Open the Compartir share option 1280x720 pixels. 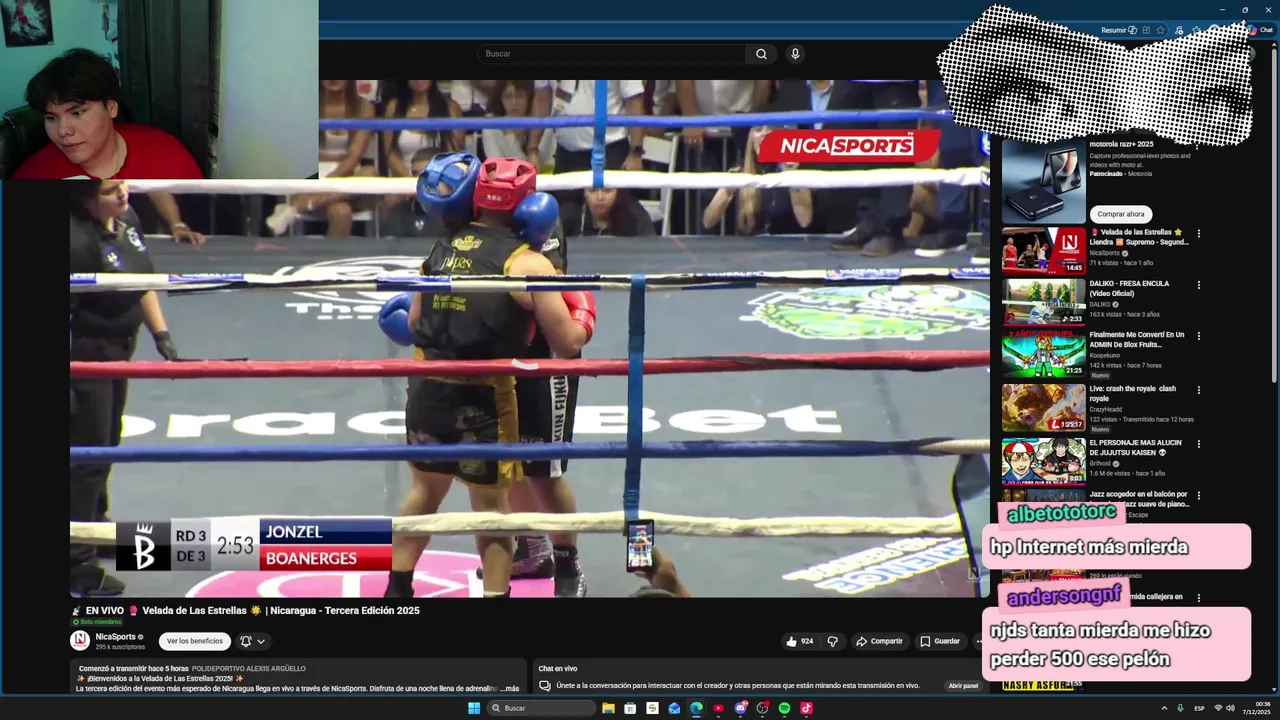click(879, 641)
